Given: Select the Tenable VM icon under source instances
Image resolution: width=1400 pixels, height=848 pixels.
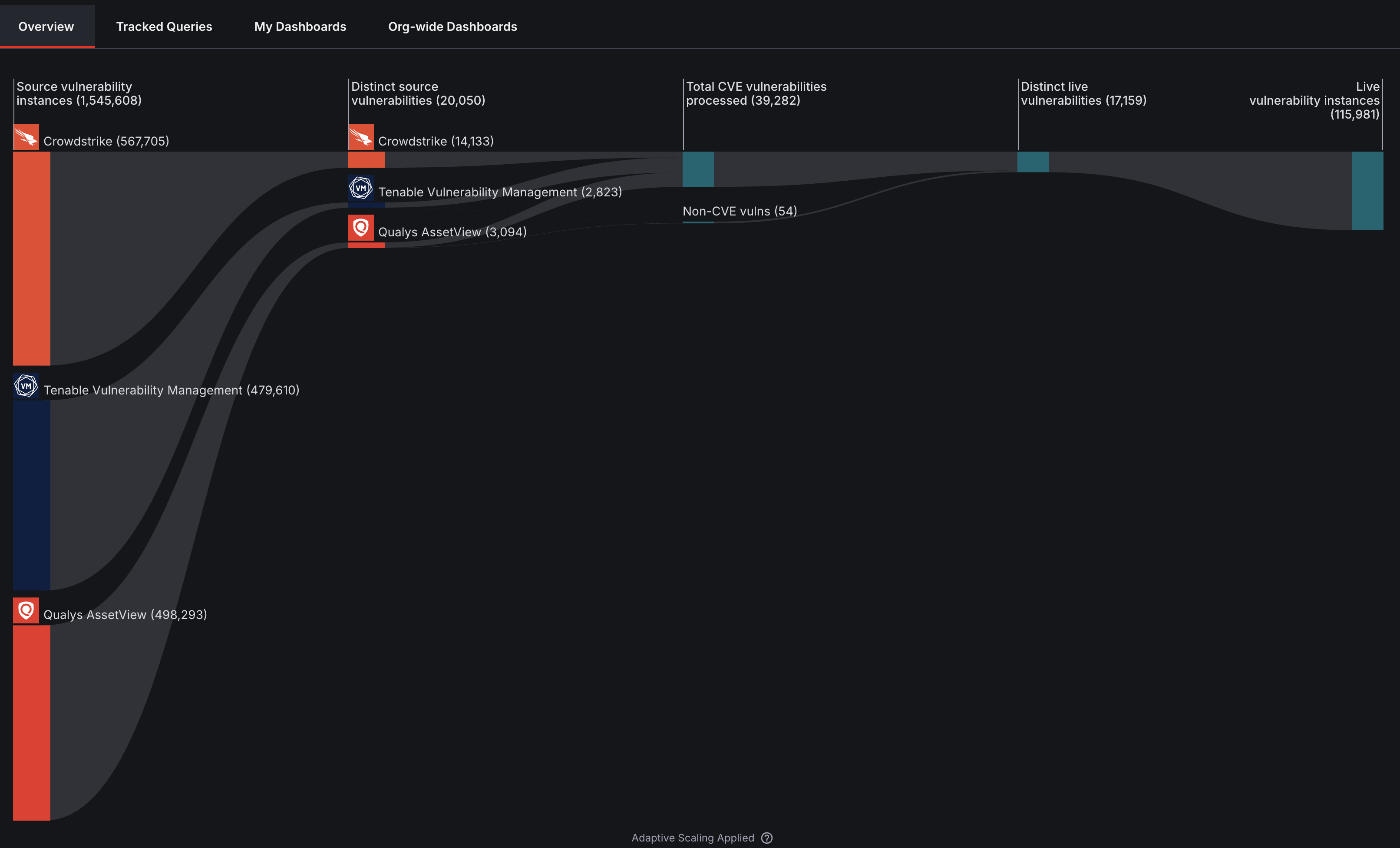Looking at the screenshot, I should (x=26, y=386).
